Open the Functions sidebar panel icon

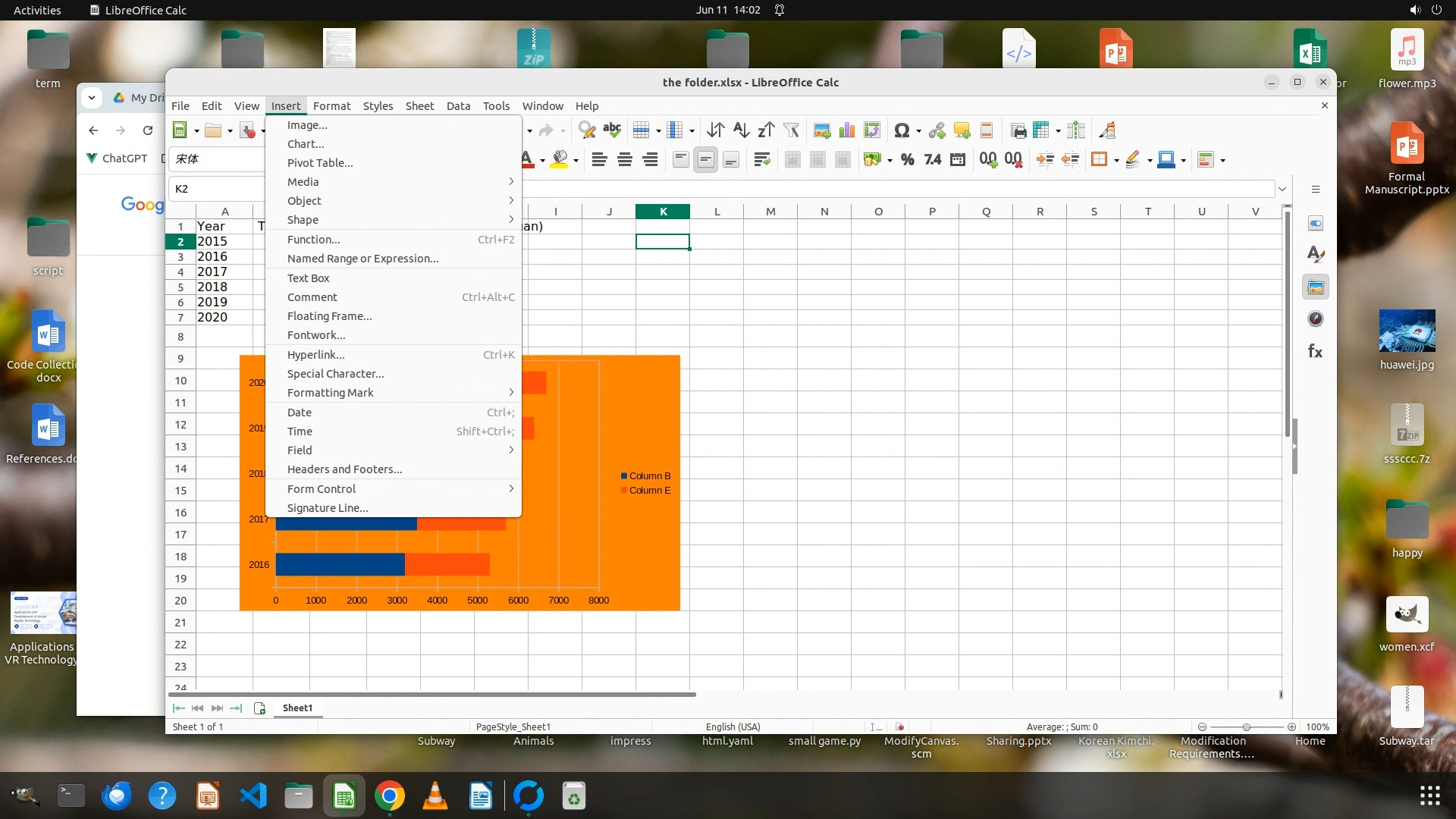(1316, 351)
